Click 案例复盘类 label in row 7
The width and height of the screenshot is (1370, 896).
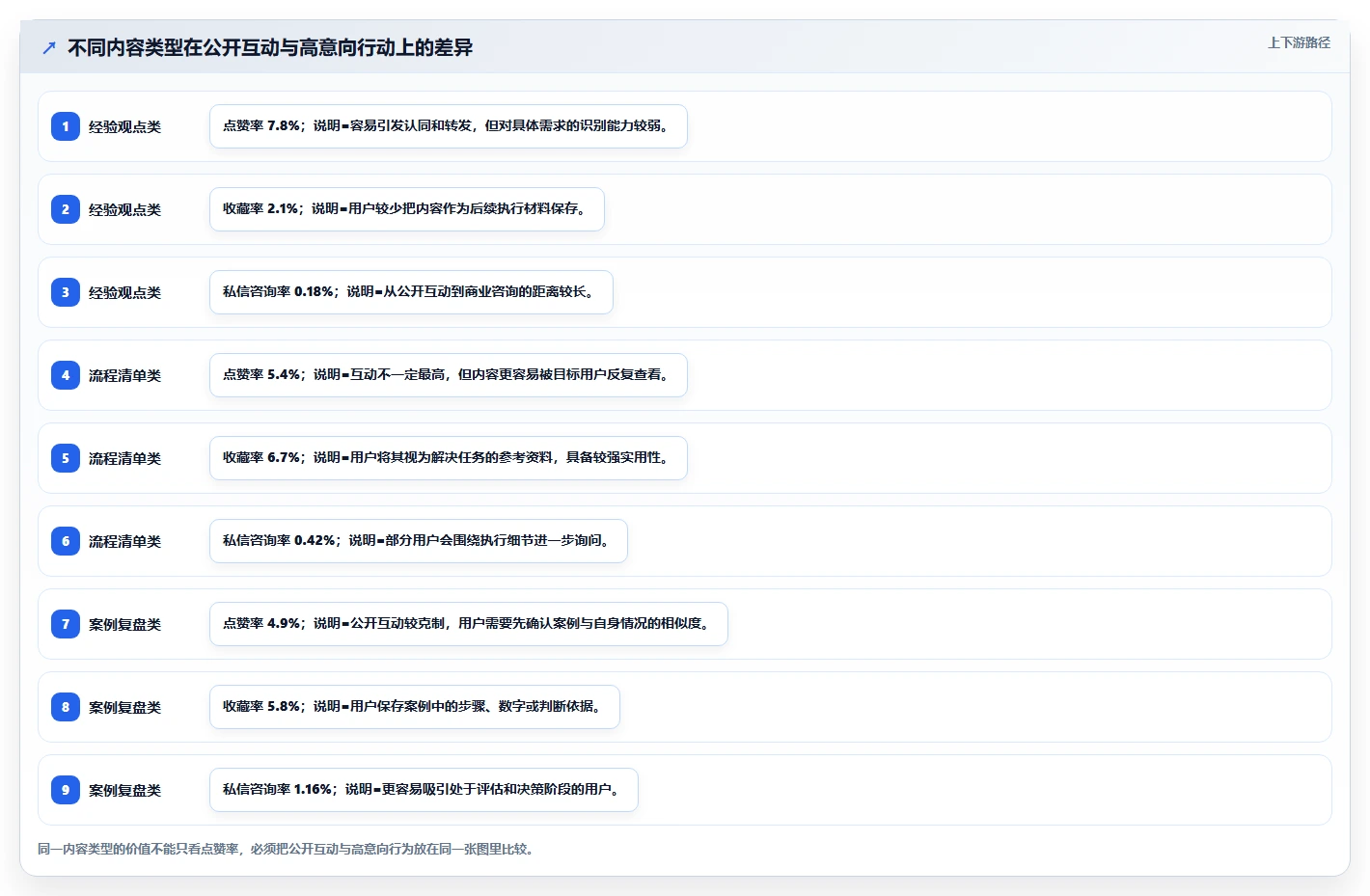point(124,624)
